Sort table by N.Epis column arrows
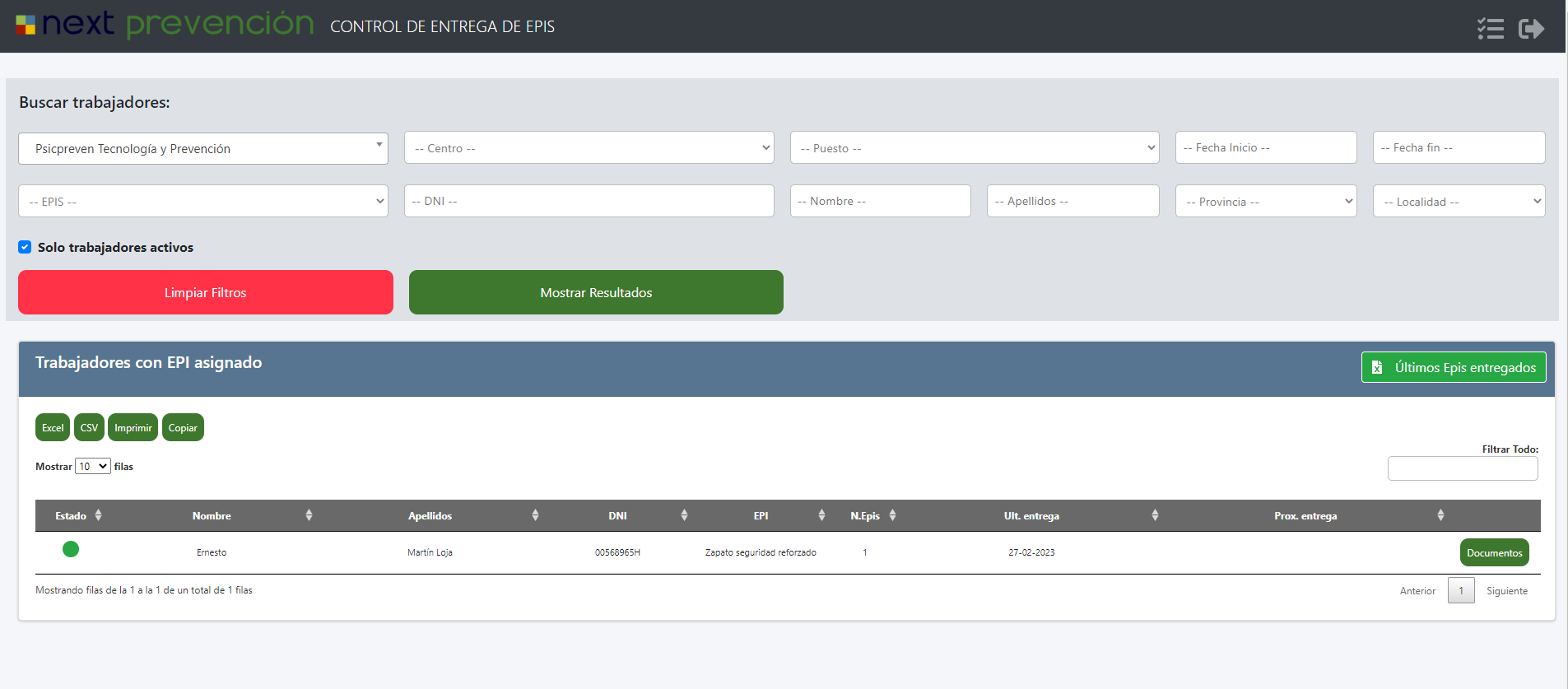Screen dimensions: 1568x689 click(893, 515)
